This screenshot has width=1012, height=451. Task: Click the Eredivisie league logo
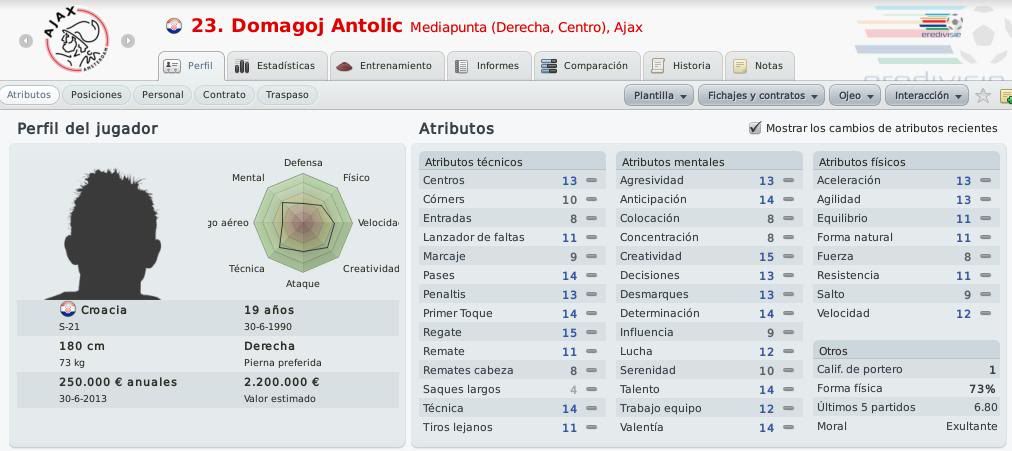click(942, 26)
